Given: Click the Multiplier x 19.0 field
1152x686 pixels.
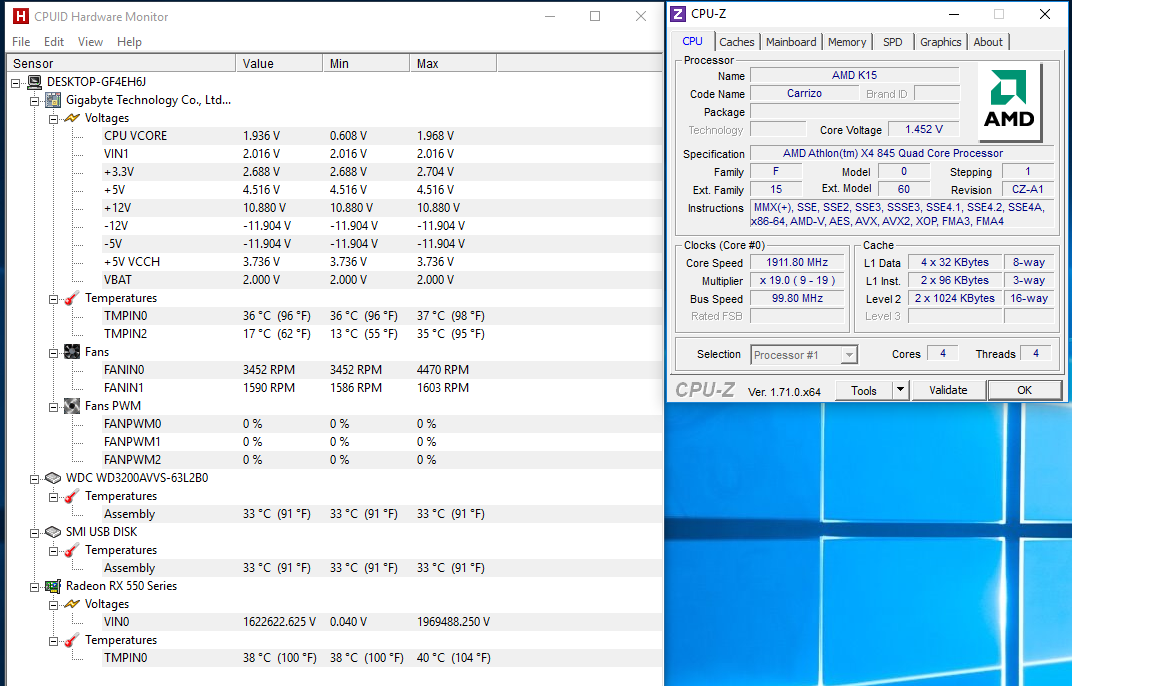Looking at the screenshot, I should tap(797, 281).
